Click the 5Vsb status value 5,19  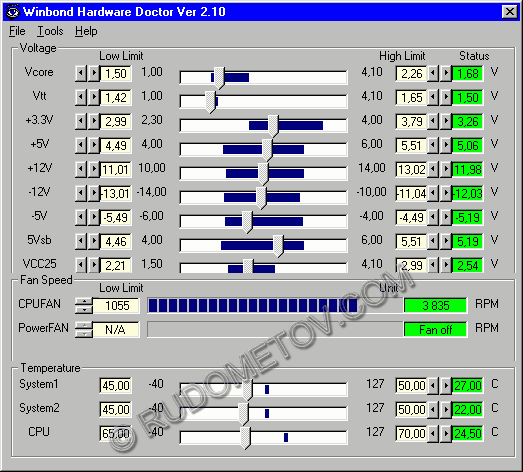[468, 242]
